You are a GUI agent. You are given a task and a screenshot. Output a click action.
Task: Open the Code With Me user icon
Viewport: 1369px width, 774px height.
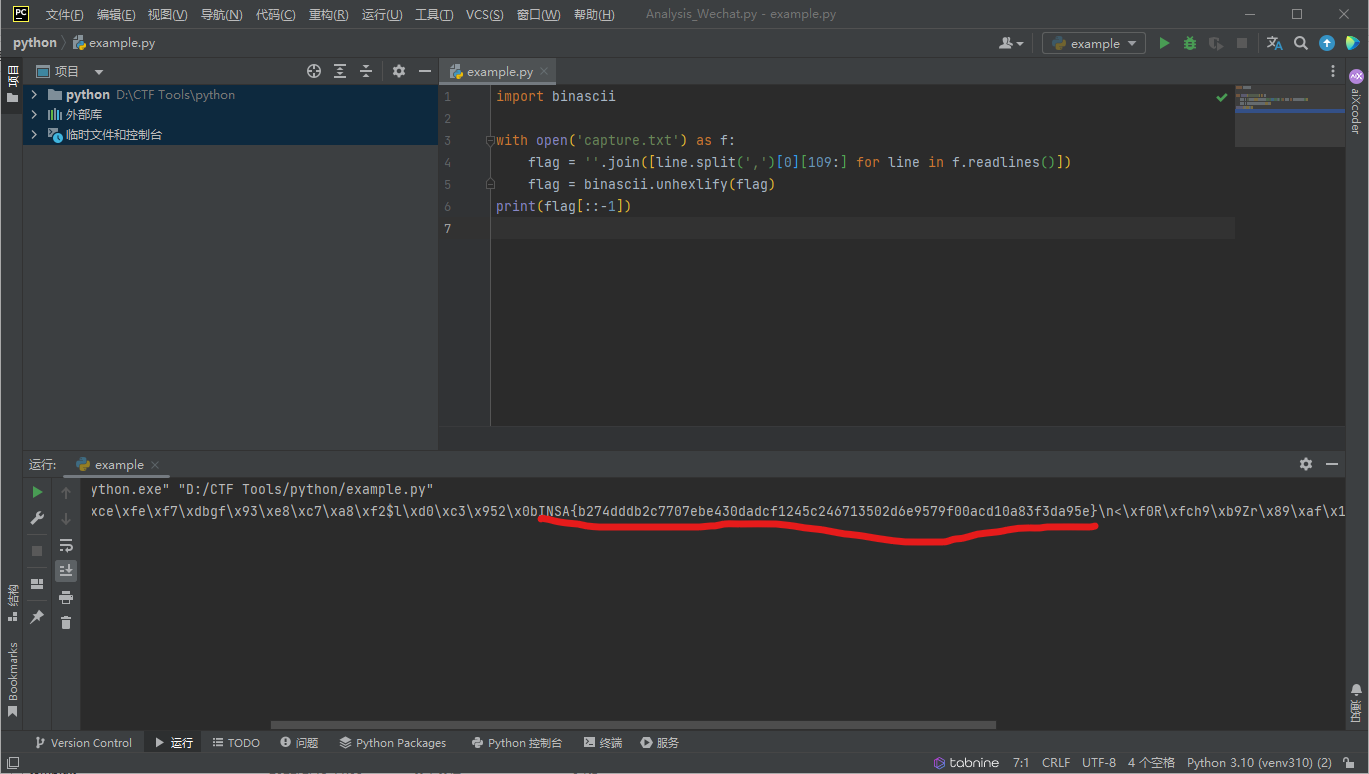[1011, 43]
